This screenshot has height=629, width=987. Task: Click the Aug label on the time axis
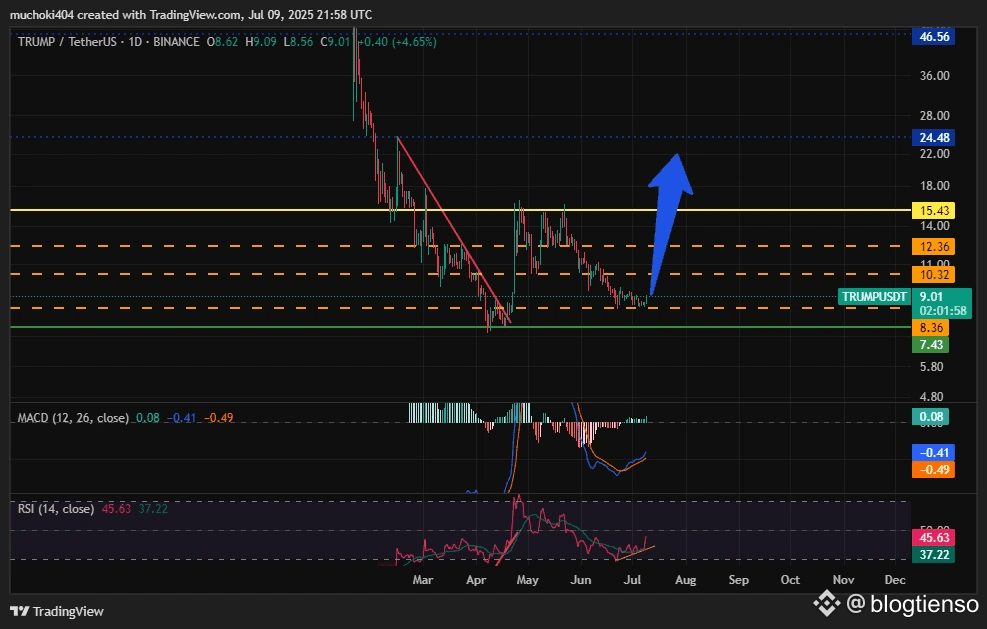(x=685, y=580)
